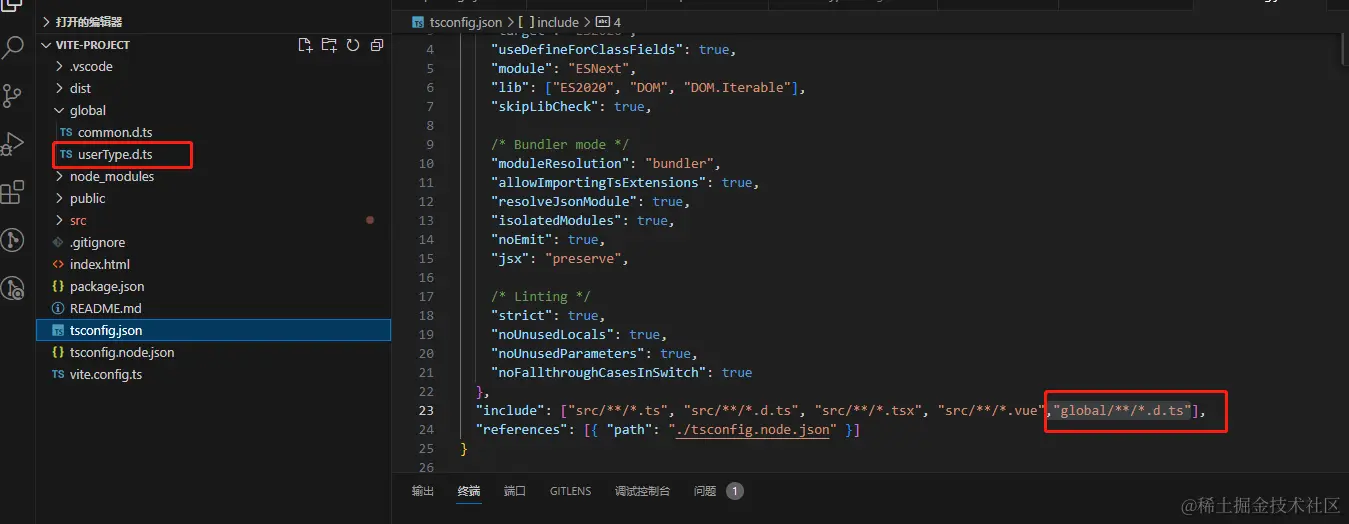Open vite.config.ts file
This screenshot has width=1349, height=524.
[x=106, y=375]
